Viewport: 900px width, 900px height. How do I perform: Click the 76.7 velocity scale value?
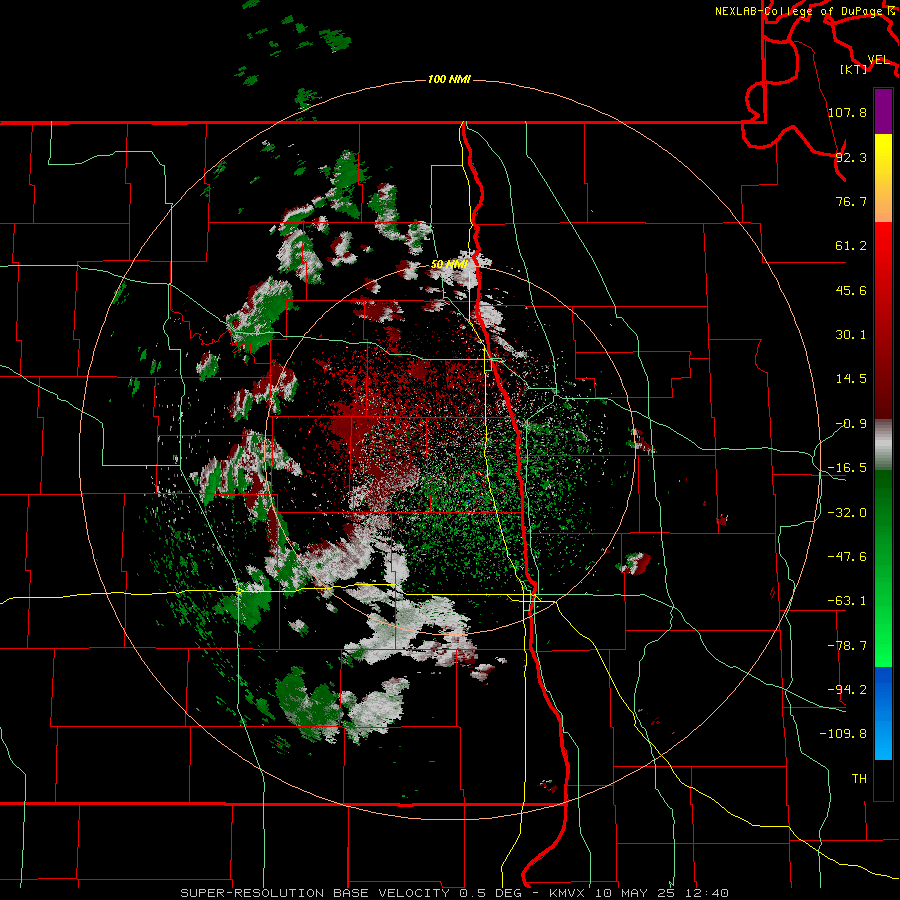click(x=851, y=201)
